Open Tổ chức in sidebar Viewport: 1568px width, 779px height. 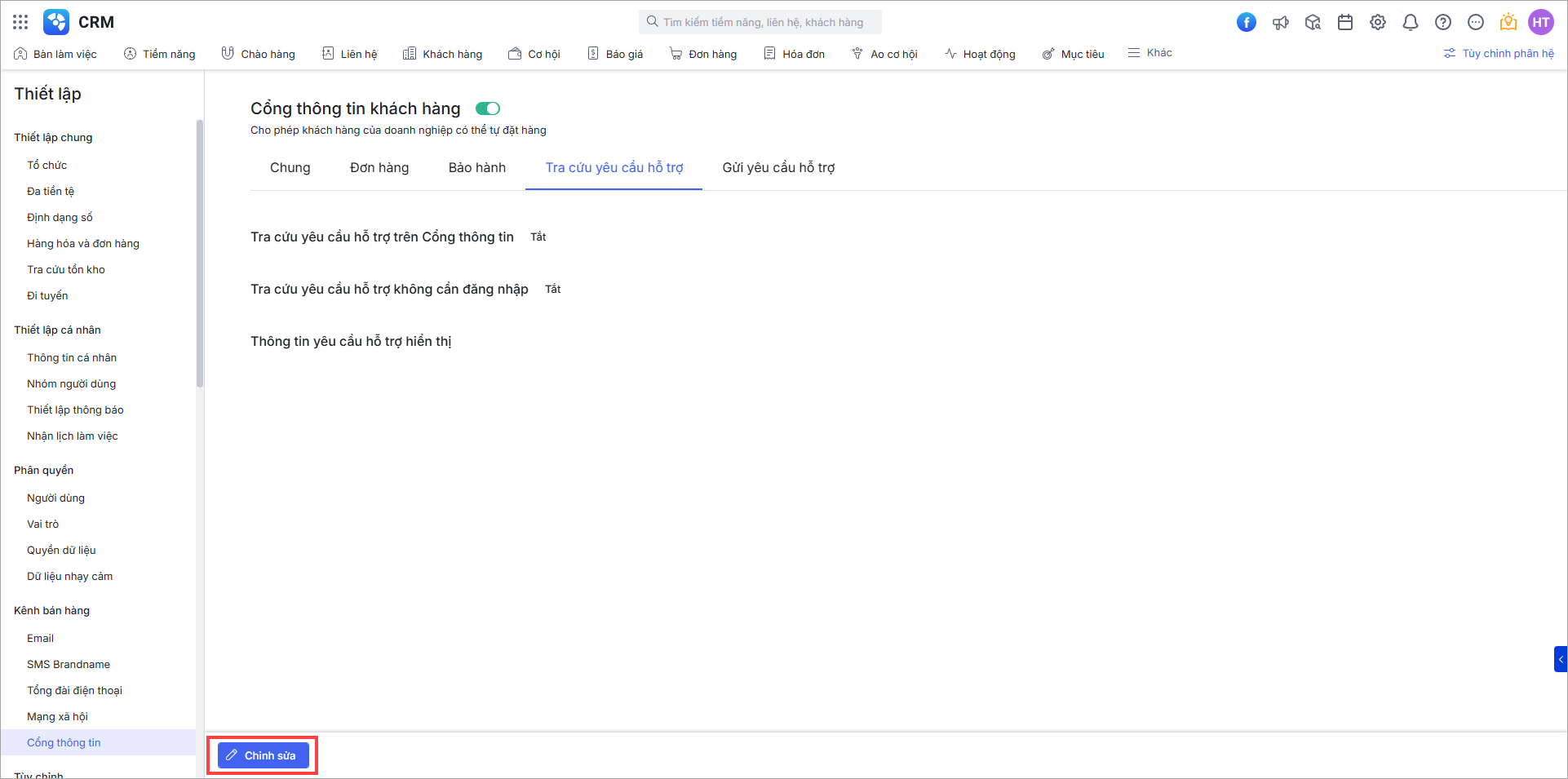[47, 165]
